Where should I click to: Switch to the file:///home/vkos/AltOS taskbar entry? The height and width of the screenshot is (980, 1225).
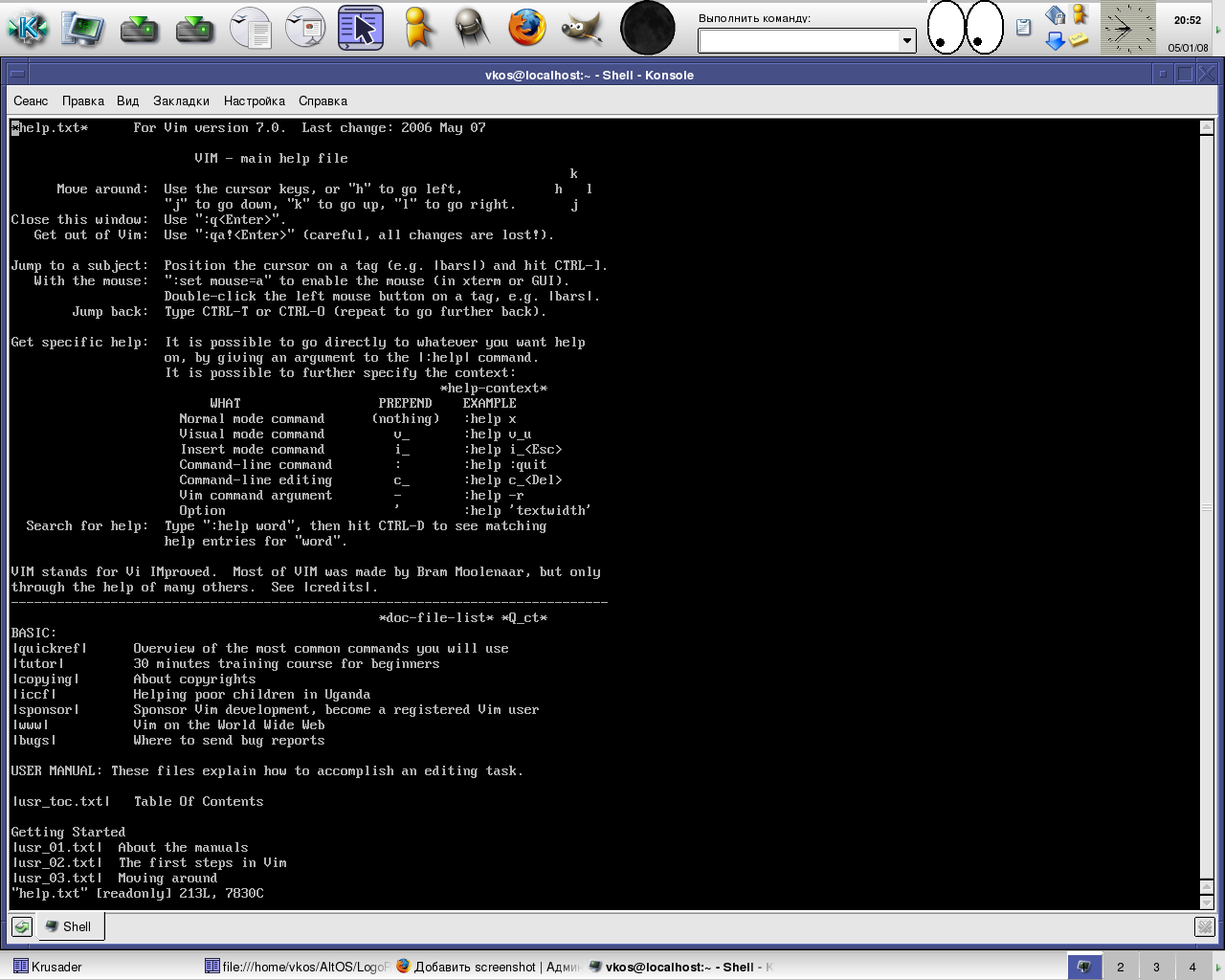(x=298, y=967)
